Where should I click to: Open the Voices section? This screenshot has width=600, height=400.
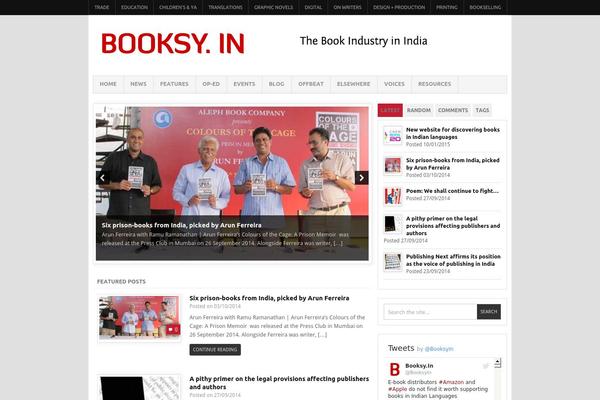pos(395,84)
